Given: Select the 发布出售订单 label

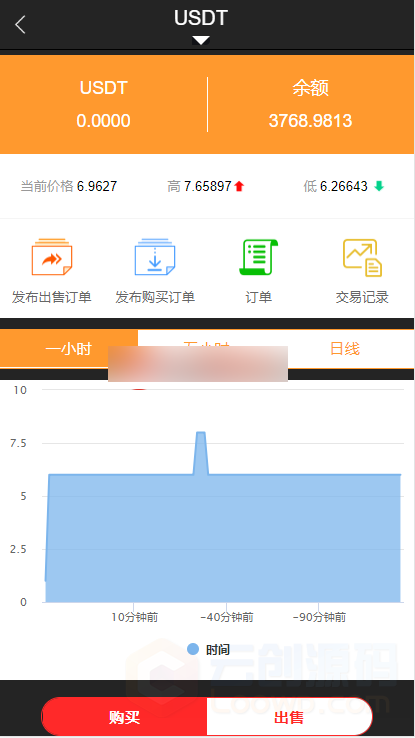Looking at the screenshot, I should point(52,297).
